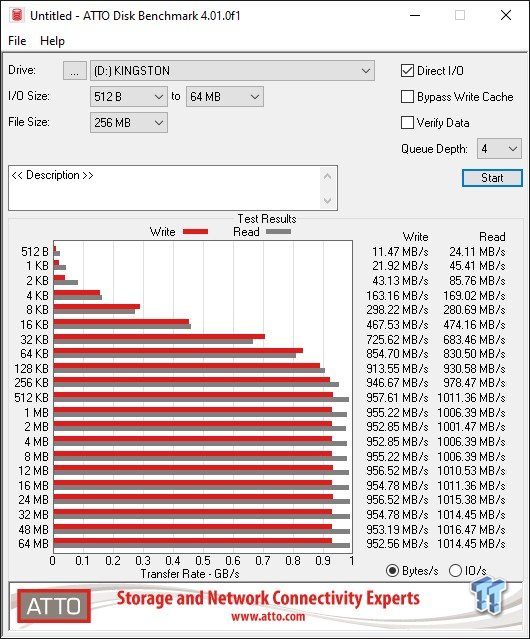Open the I/O Size minimum 512 B dropdown
This screenshot has width=530, height=639.
tap(129, 97)
